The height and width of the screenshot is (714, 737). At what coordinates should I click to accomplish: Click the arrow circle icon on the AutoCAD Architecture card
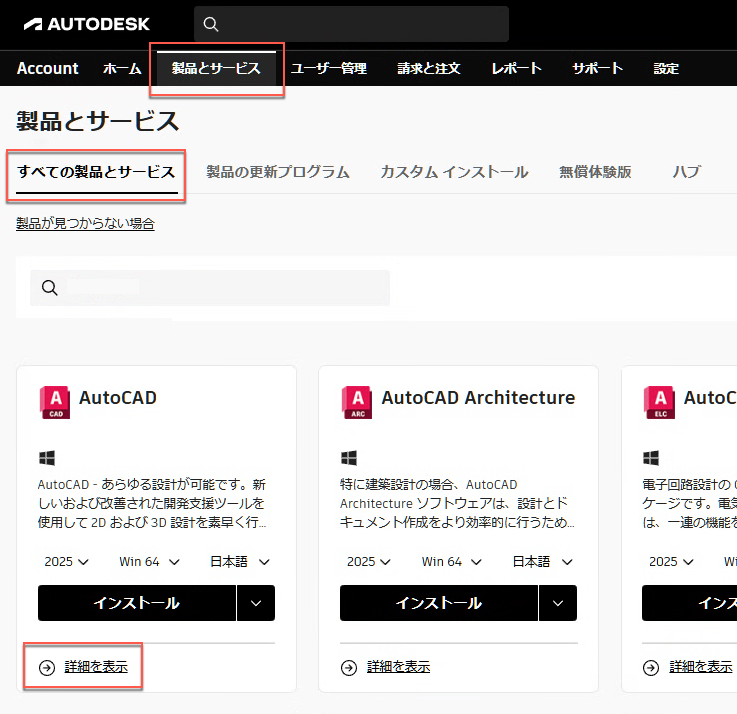[x=349, y=667]
